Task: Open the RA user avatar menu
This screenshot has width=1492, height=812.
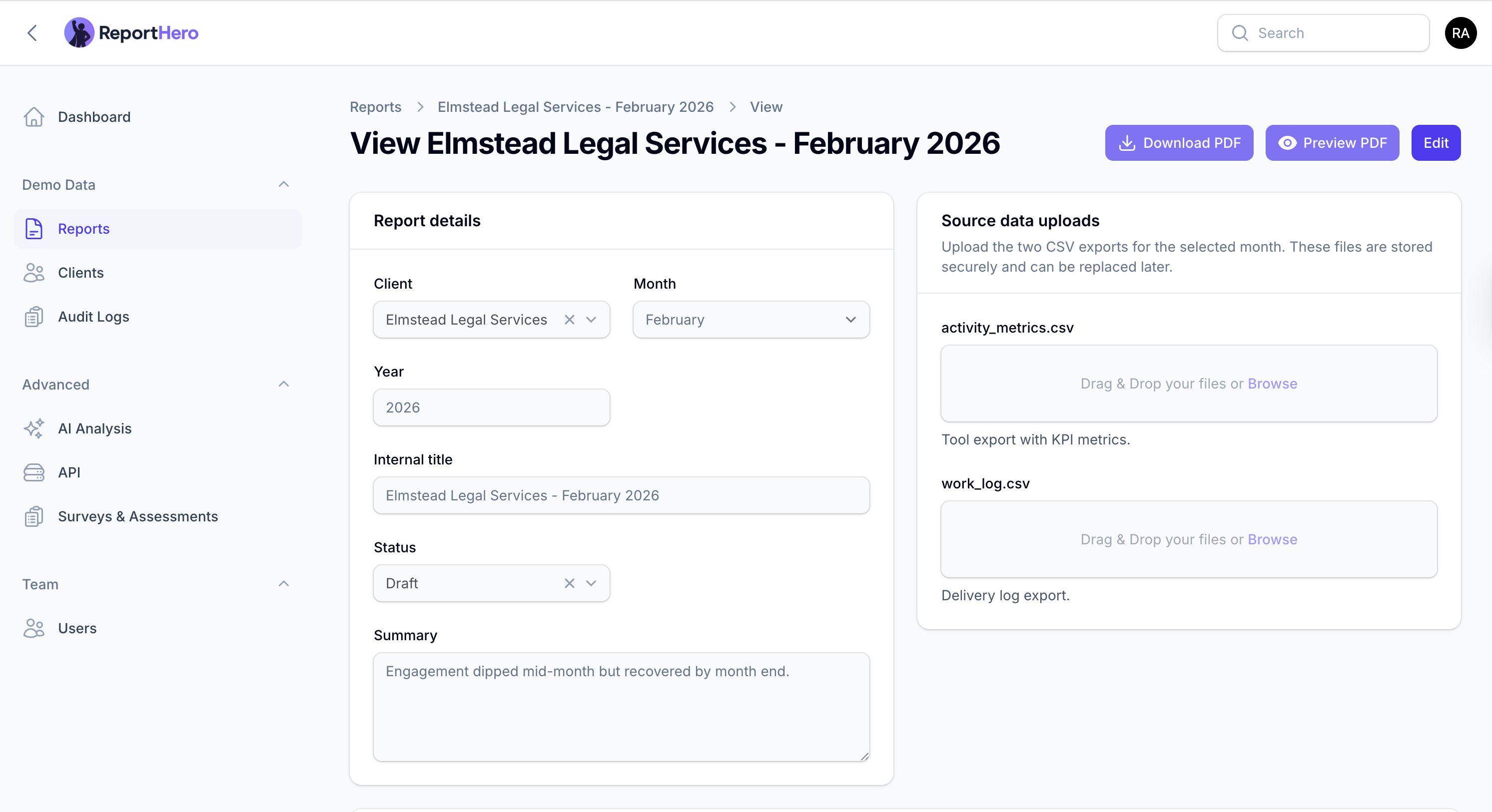Action: [1460, 33]
